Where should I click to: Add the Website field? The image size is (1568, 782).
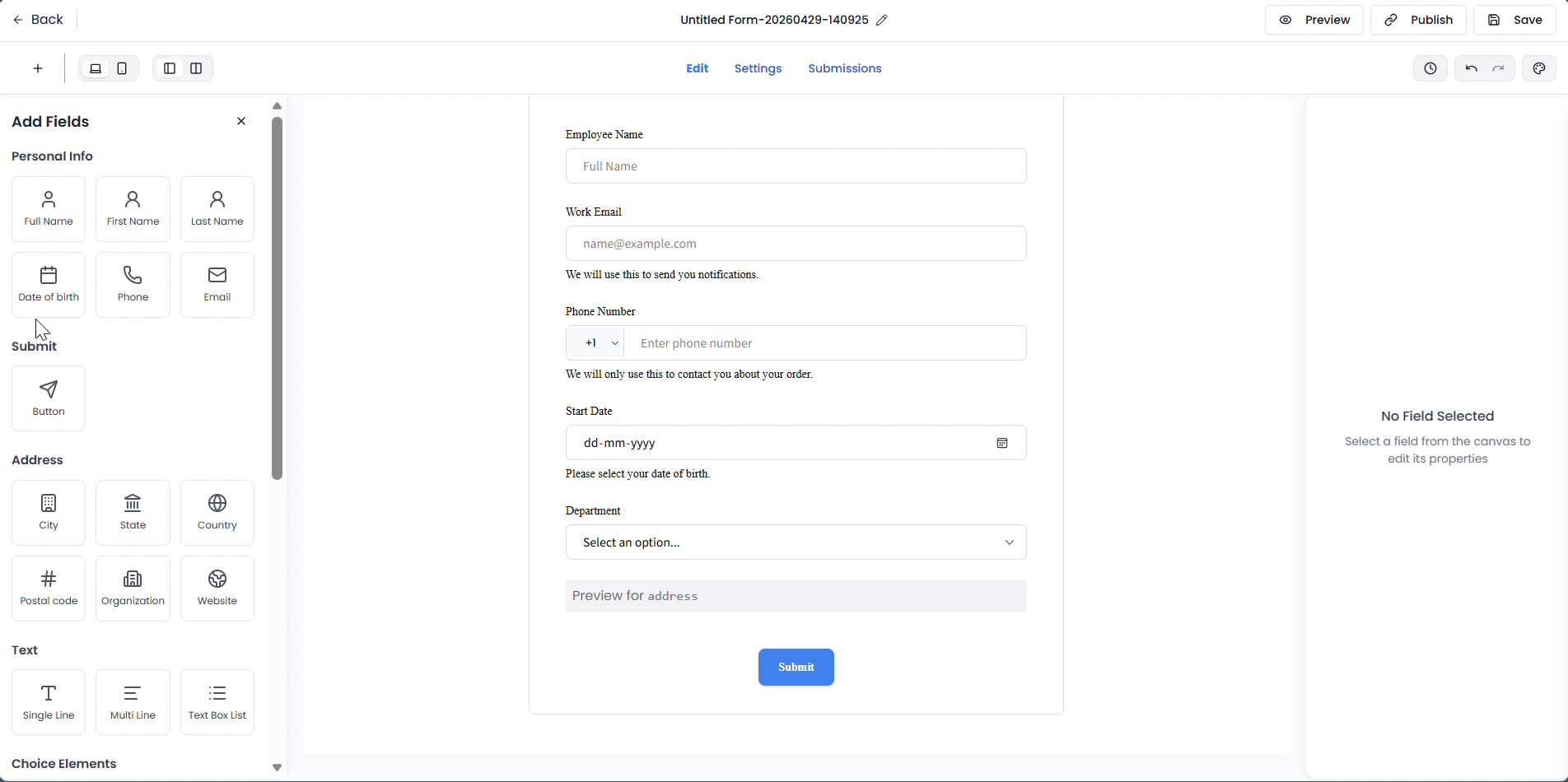[x=217, y=589]
